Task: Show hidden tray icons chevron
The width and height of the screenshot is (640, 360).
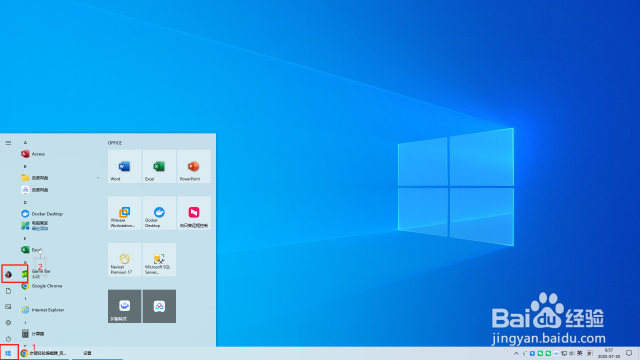Action: 516,353
